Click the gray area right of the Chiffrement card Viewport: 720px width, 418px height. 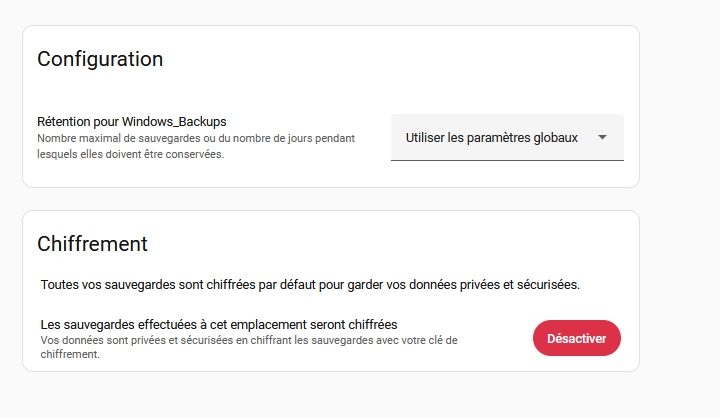(680, 290)
